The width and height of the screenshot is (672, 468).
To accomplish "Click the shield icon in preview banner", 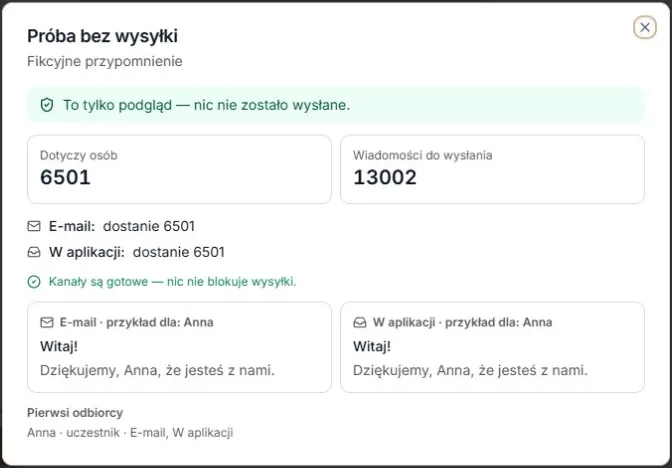I will point(47,105).
